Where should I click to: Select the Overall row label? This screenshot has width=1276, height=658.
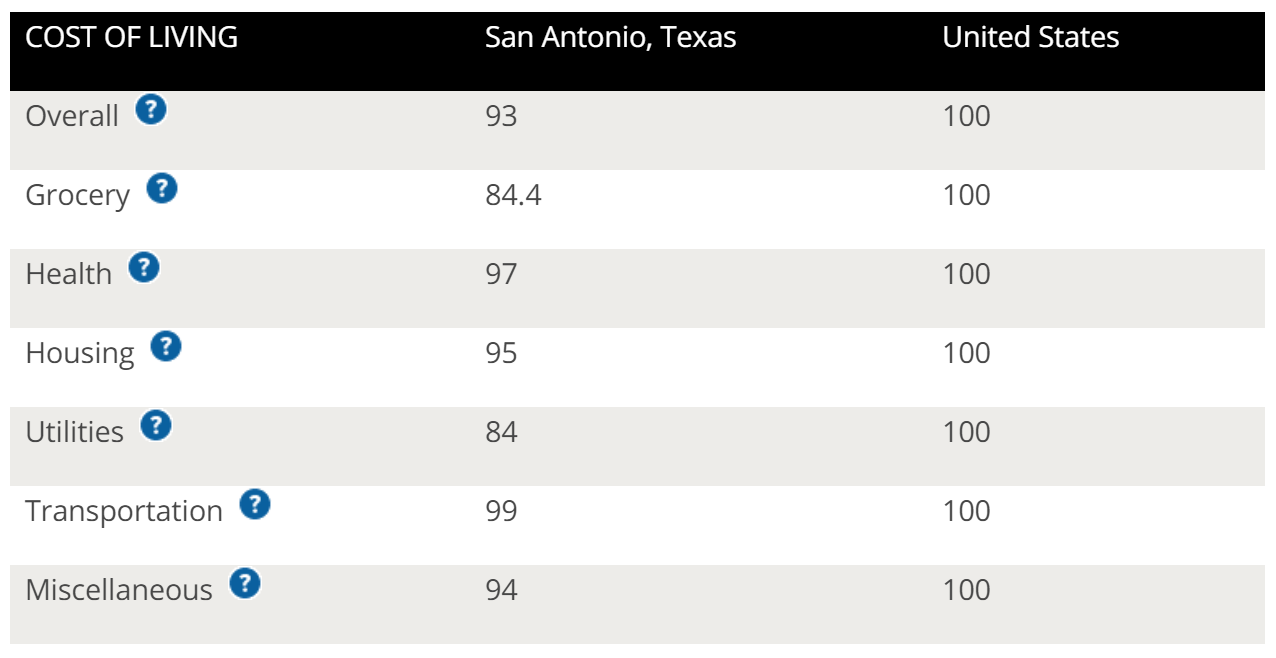[72, 116]
